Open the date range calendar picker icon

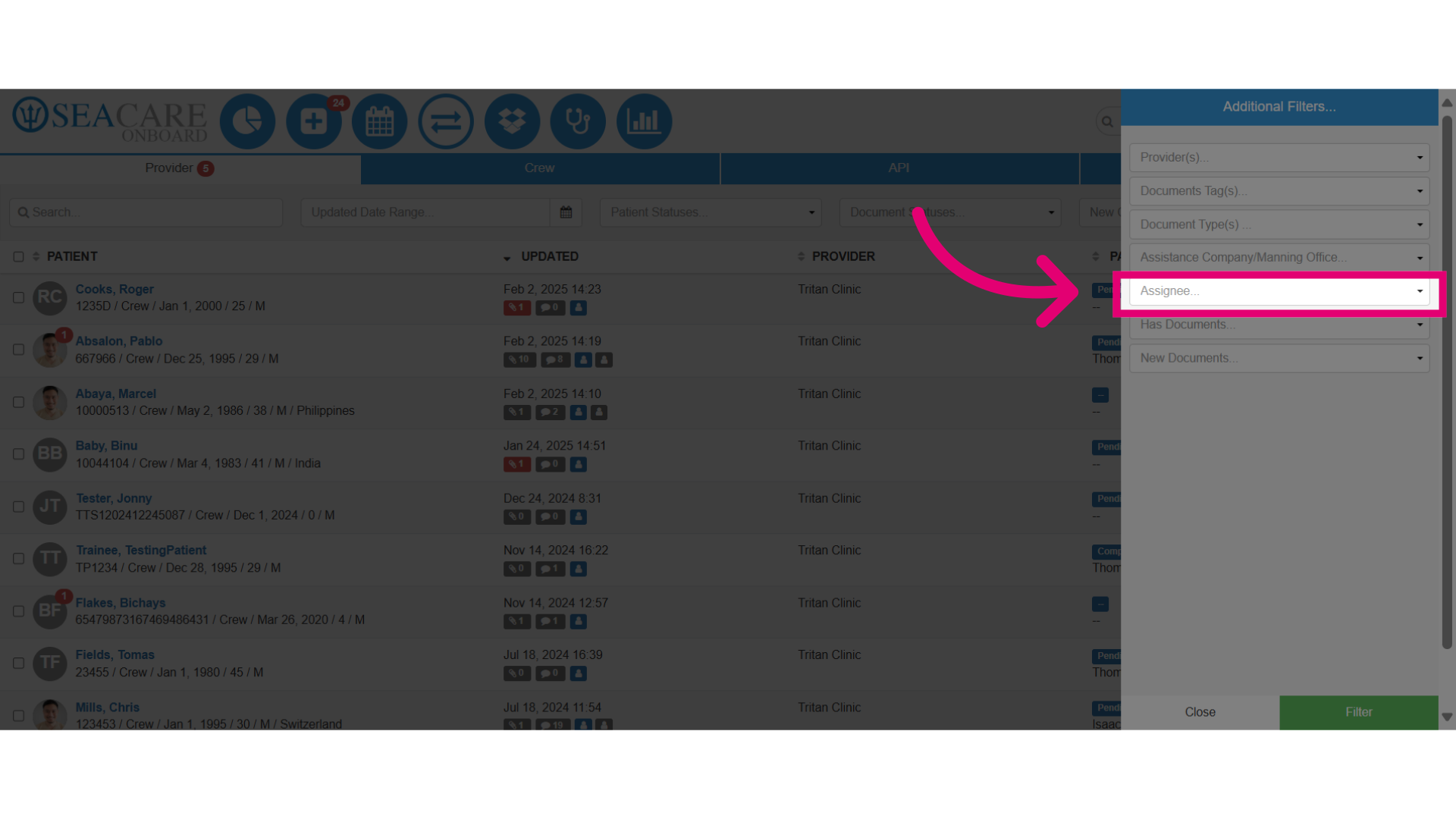[566, 212]
